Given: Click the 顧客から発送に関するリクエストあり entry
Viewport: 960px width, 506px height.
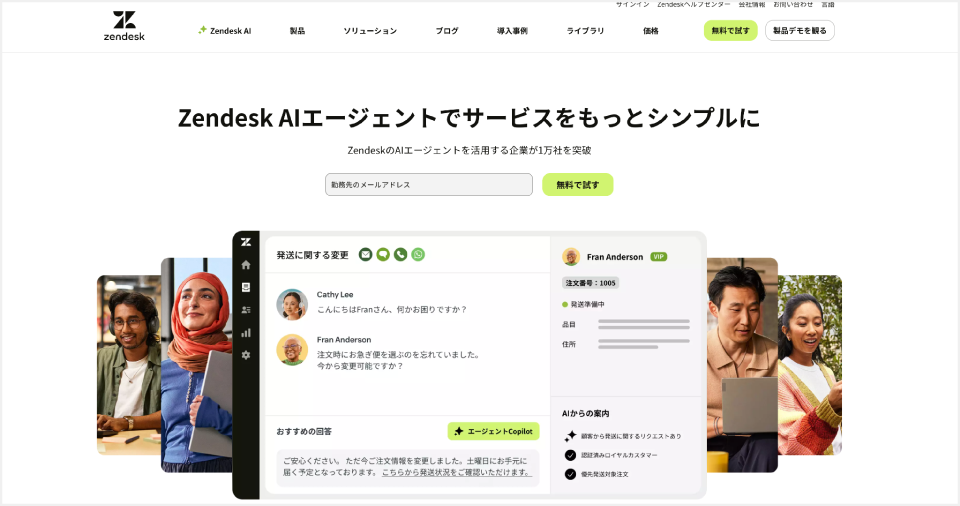Looking at the screenshot, I should tap(631, 436).
